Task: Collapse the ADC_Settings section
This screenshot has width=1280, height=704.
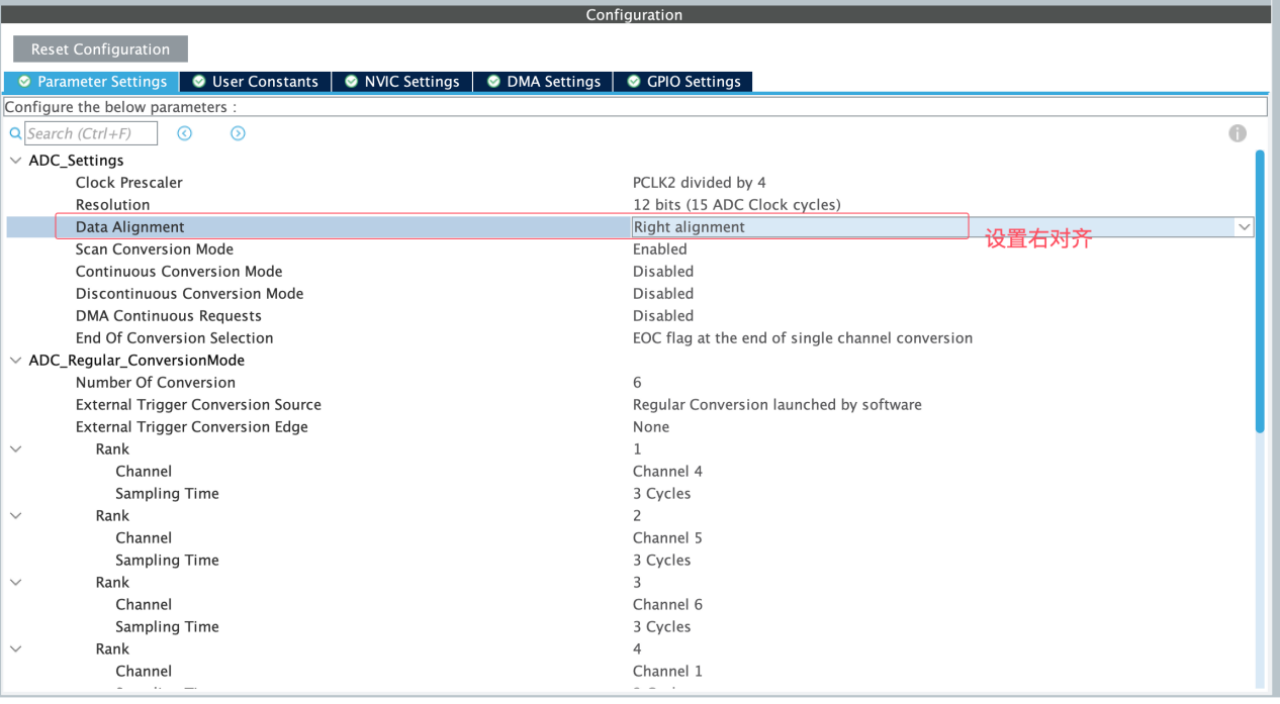Action: coord(15,161)
